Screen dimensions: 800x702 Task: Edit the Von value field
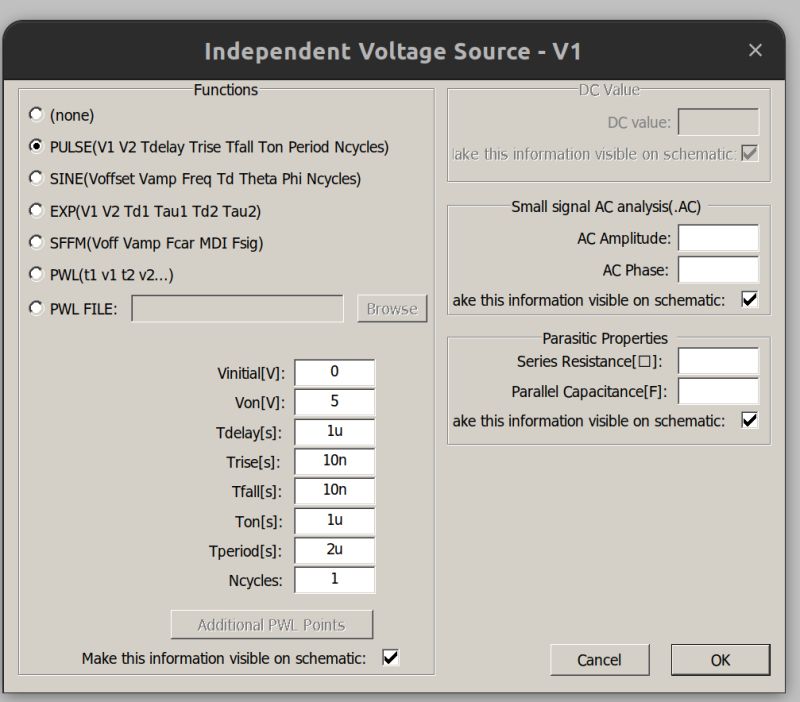pyautogui.click(x=334, y=402)
